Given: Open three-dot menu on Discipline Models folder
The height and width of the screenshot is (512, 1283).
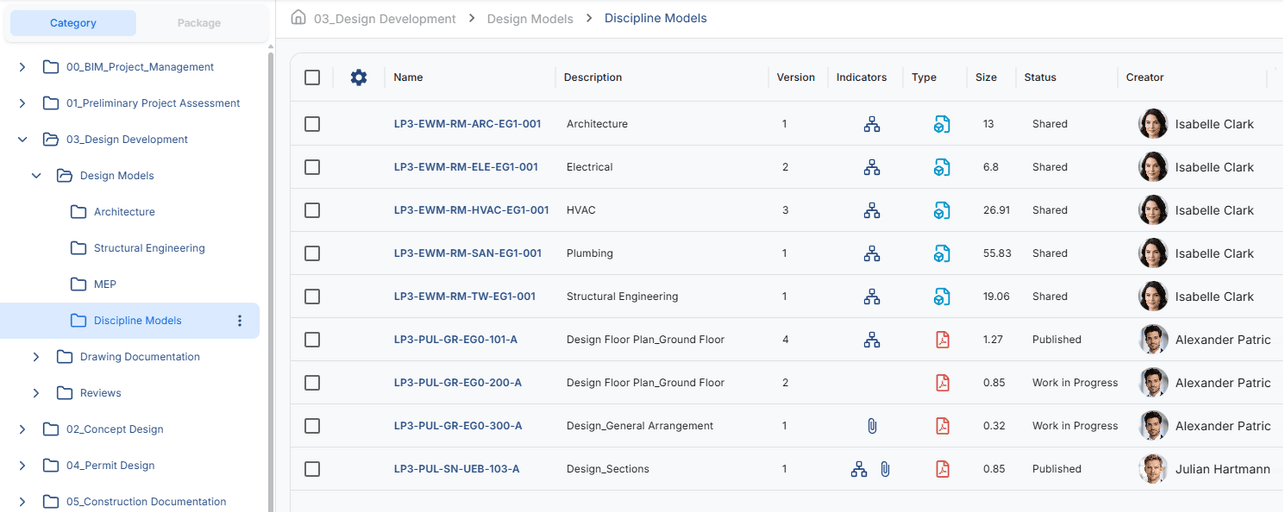Looking at the screenshot, I should point(239,321).
